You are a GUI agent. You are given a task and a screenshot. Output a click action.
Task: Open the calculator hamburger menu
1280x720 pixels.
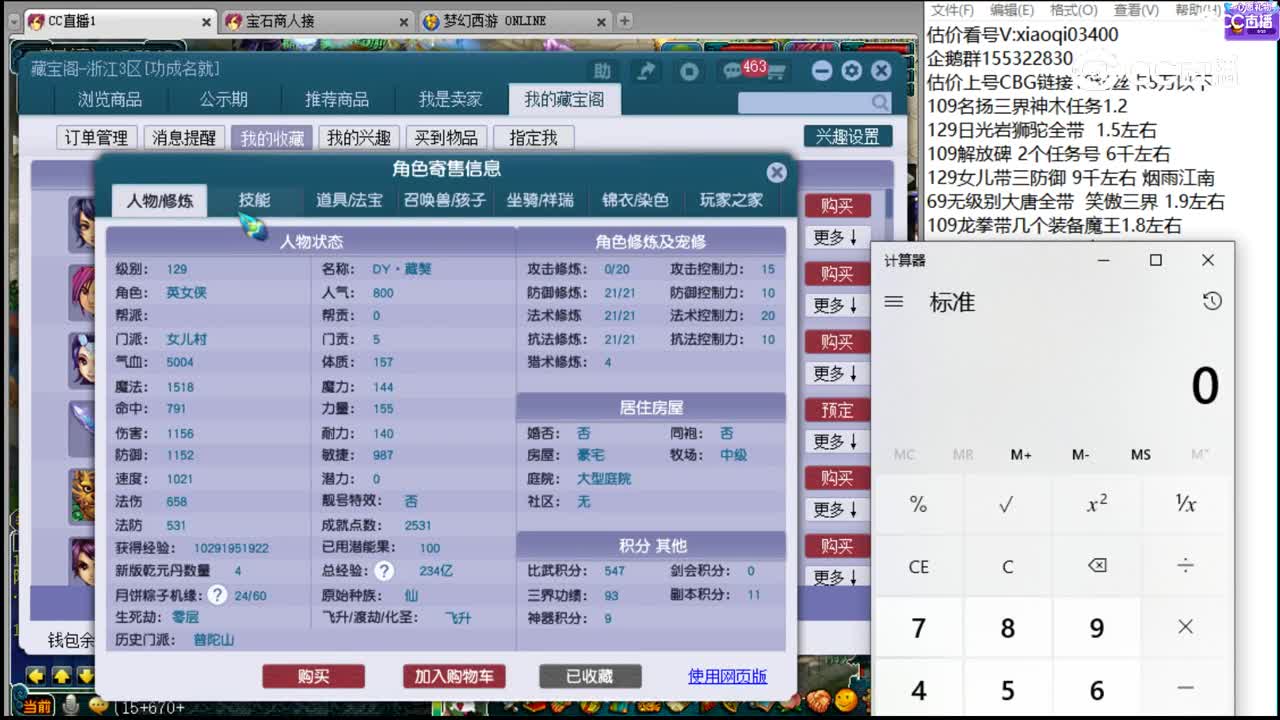(894, 302)
